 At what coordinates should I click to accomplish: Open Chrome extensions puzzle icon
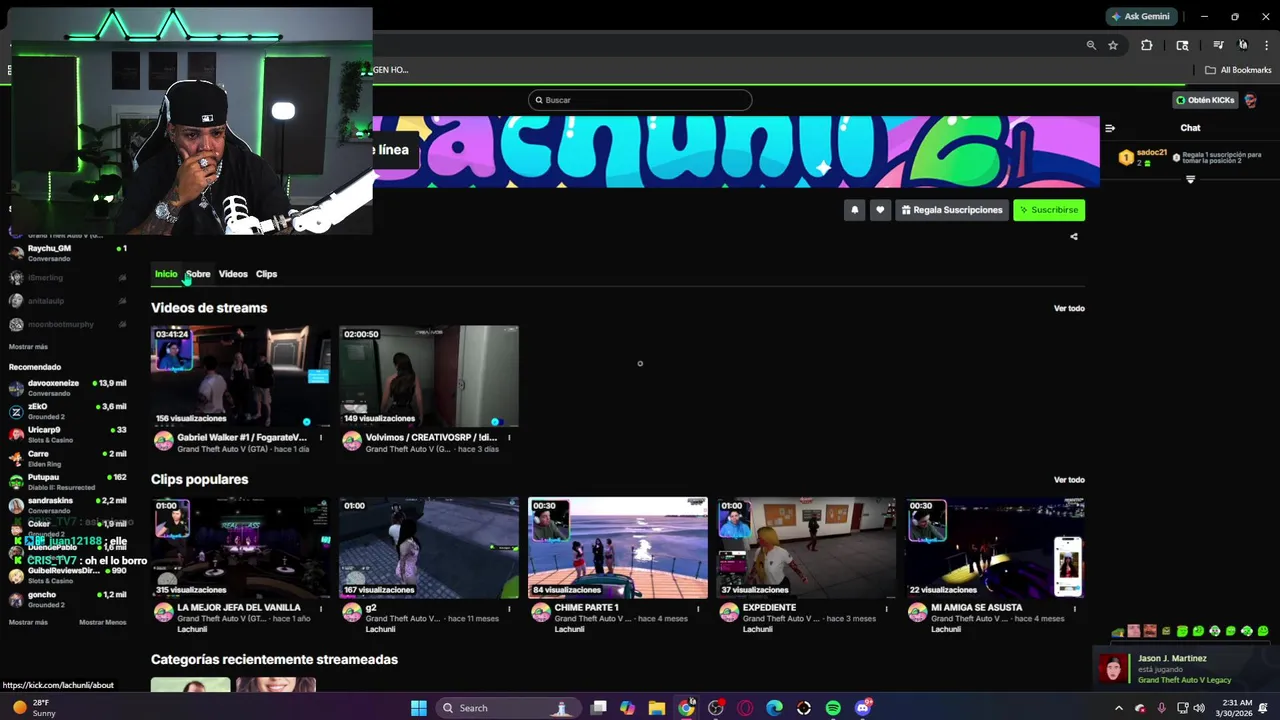point(1147,45)
